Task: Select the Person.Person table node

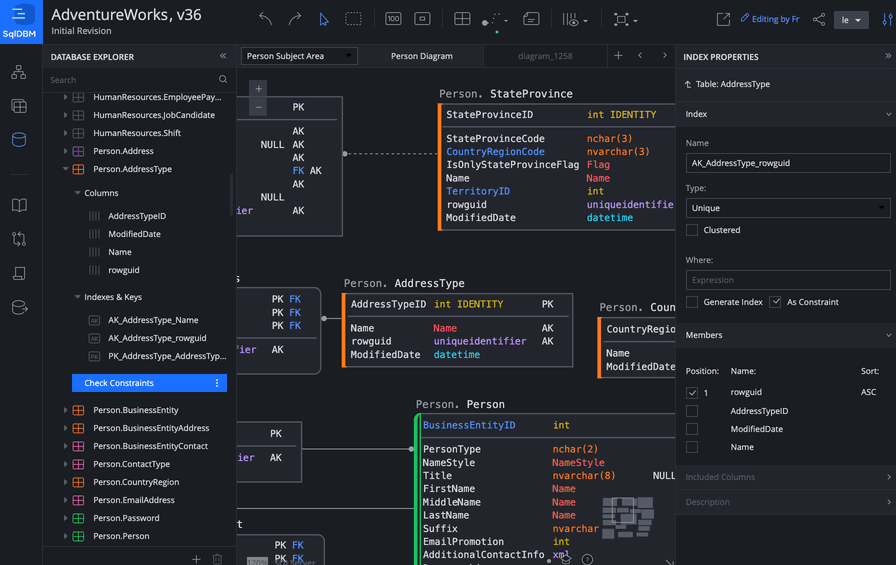Action: click(121, 536)
